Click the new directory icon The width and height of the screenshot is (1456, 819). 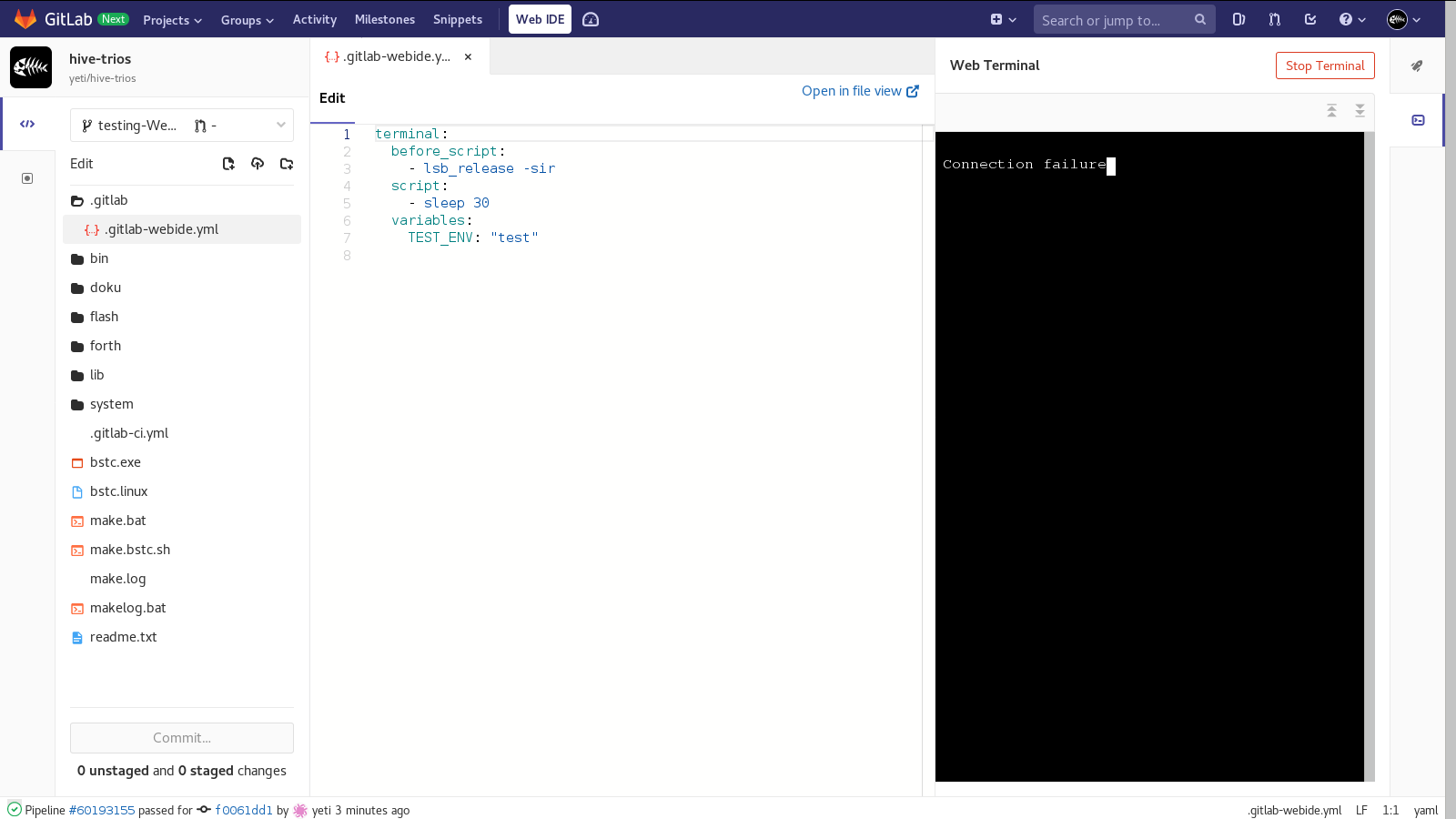[287, 164]
